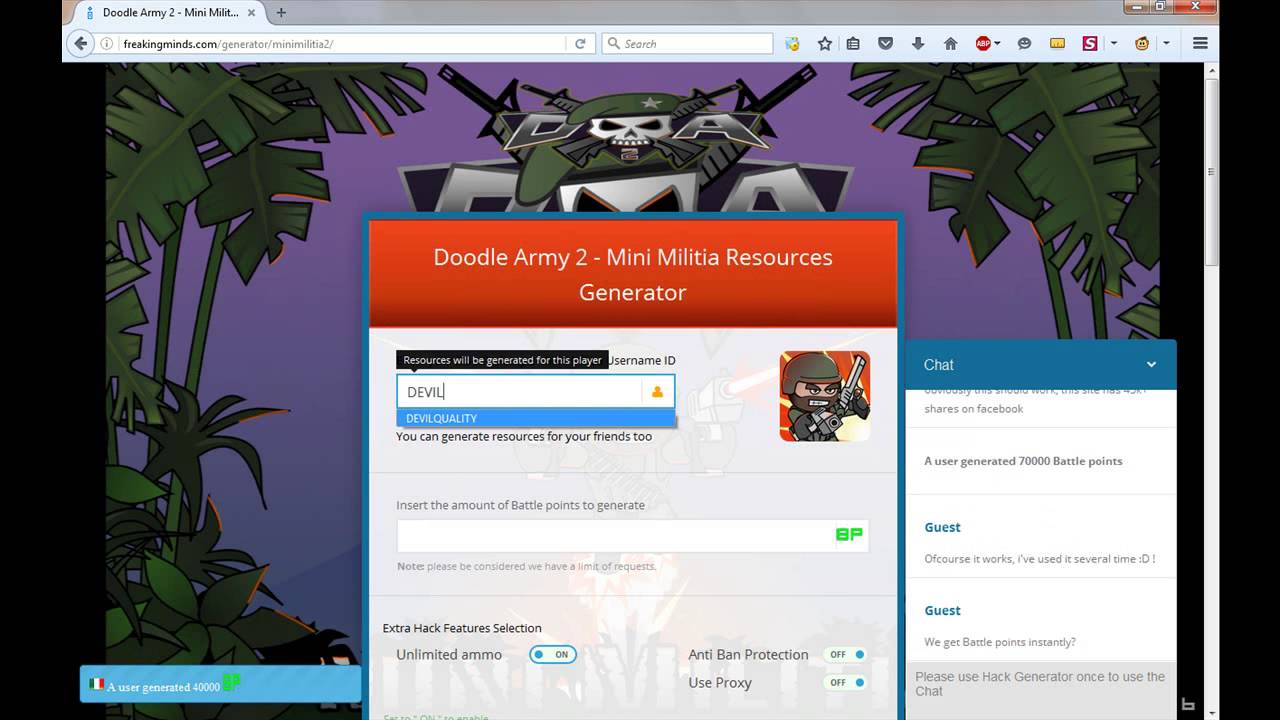Turn off the Unlimited ammo switch
Screen dimensions: 1280x720
pyautogui.click(x=552, y=655)
